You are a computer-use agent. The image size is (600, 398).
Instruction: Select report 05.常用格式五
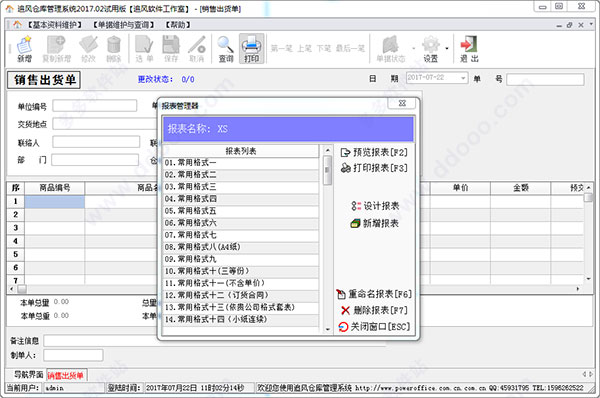(241, 211)
